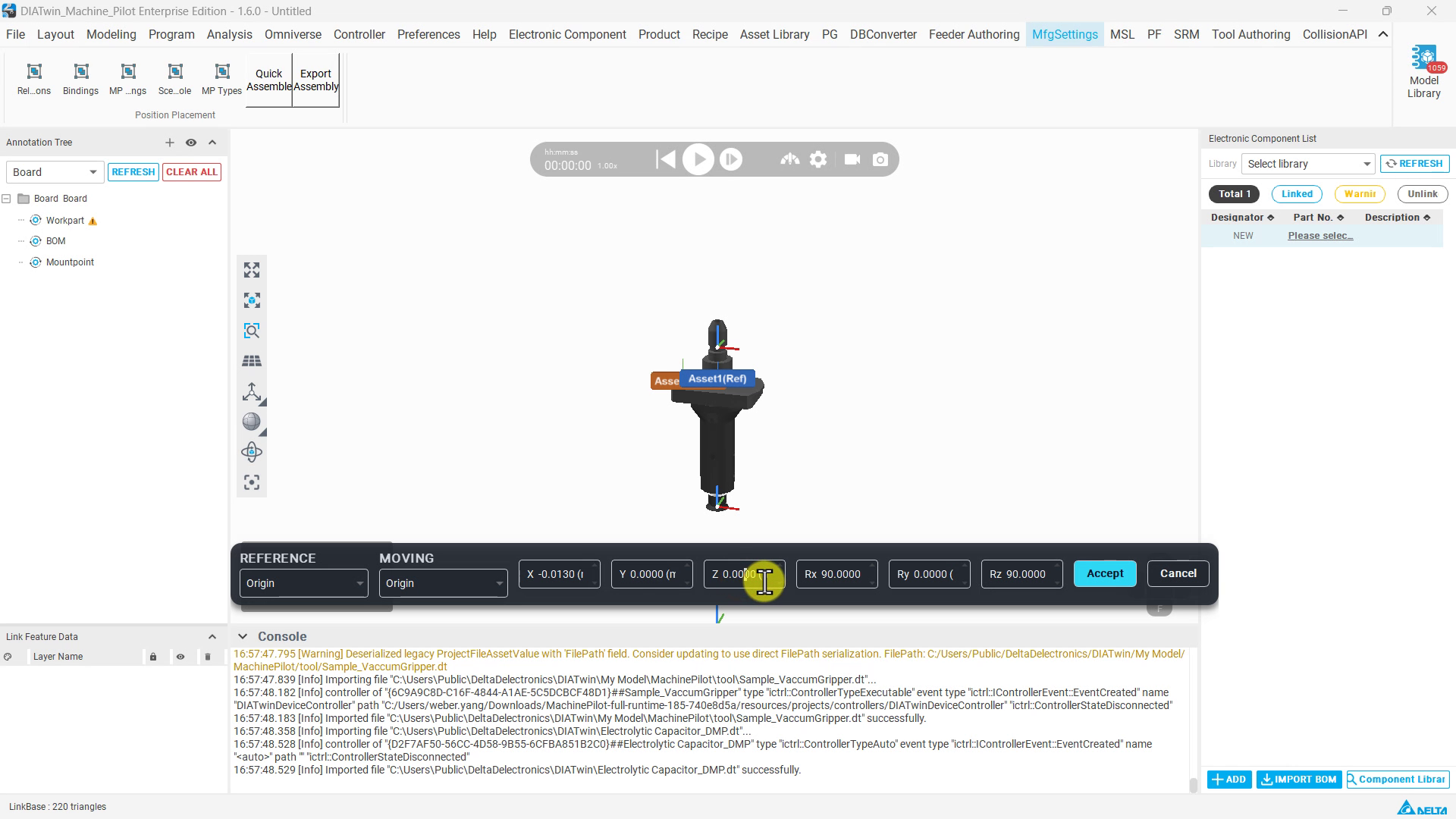The image size is (1456, 819).
Task: Open the Feeder Authoring tab
Action: [x=974, y=34]
